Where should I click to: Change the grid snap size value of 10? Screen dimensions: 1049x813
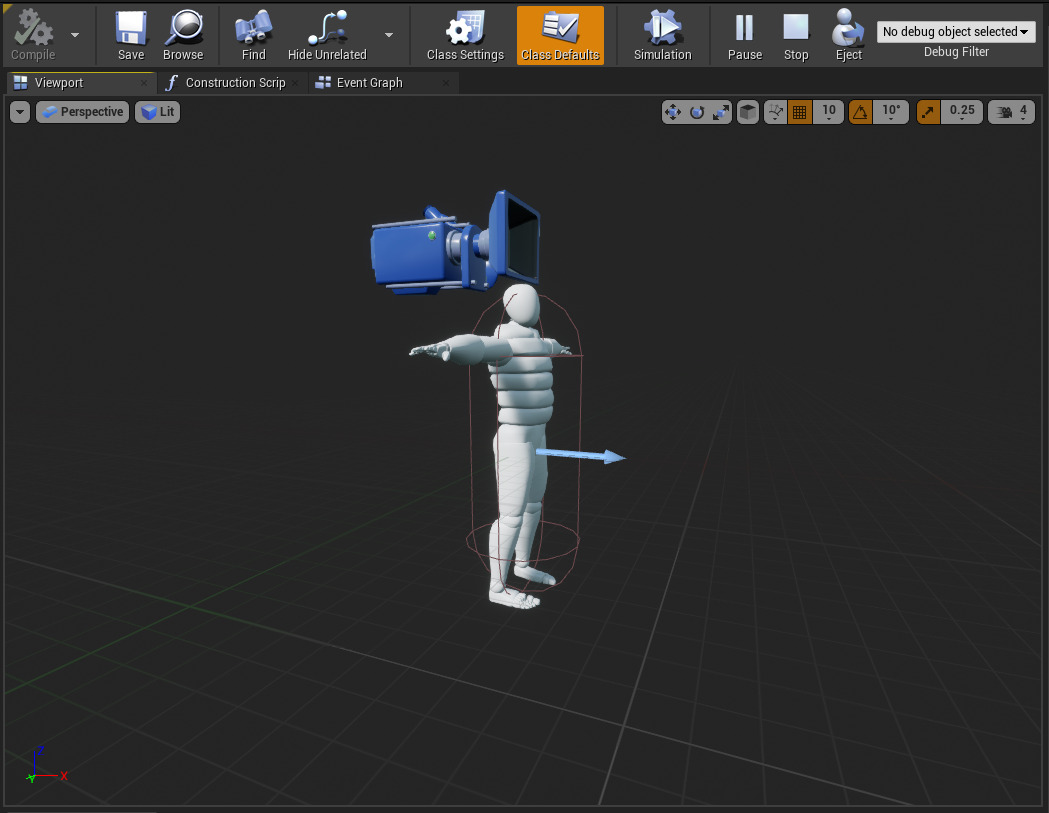(x=828, y=112)
